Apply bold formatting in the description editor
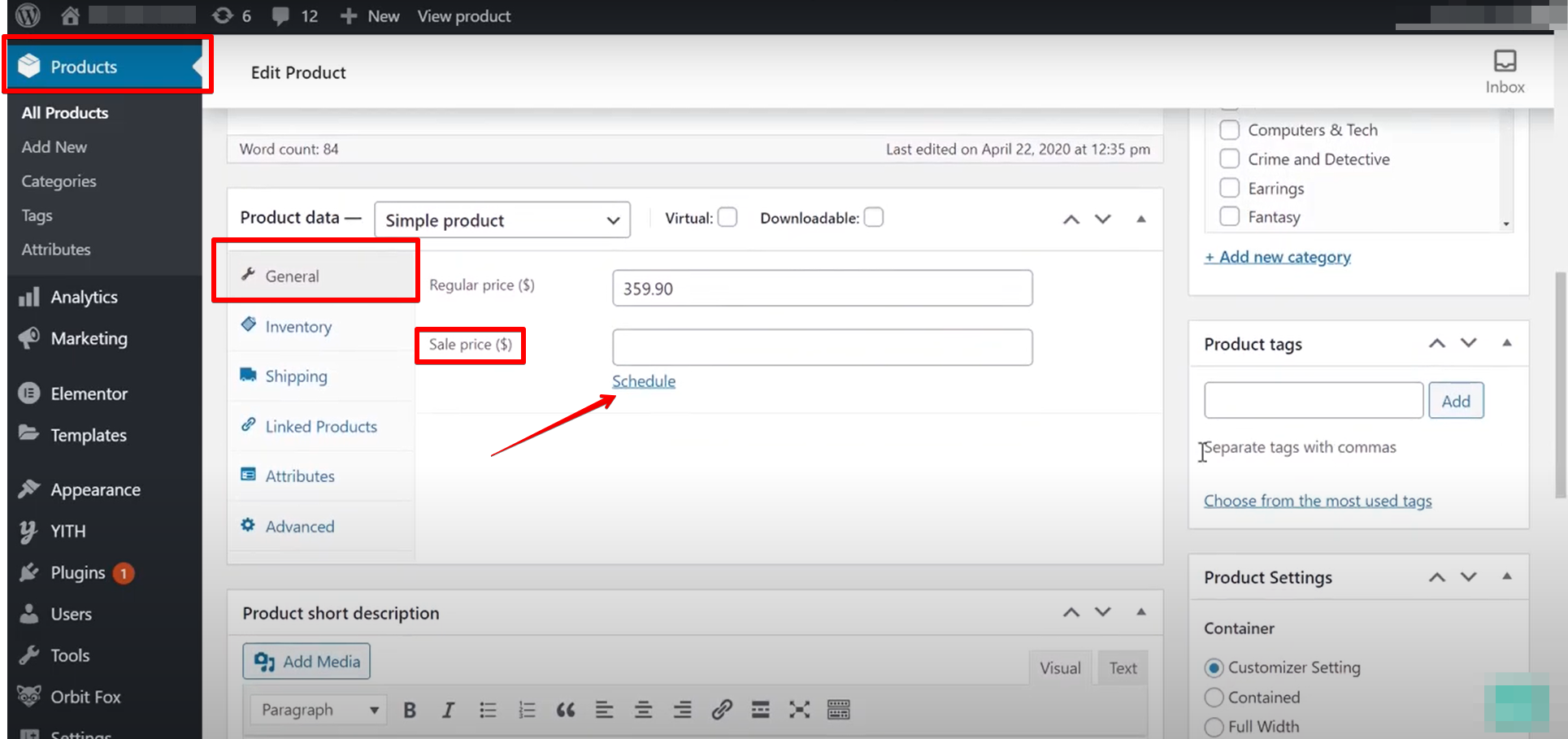1568x739 pixels. tap(410, 709)
